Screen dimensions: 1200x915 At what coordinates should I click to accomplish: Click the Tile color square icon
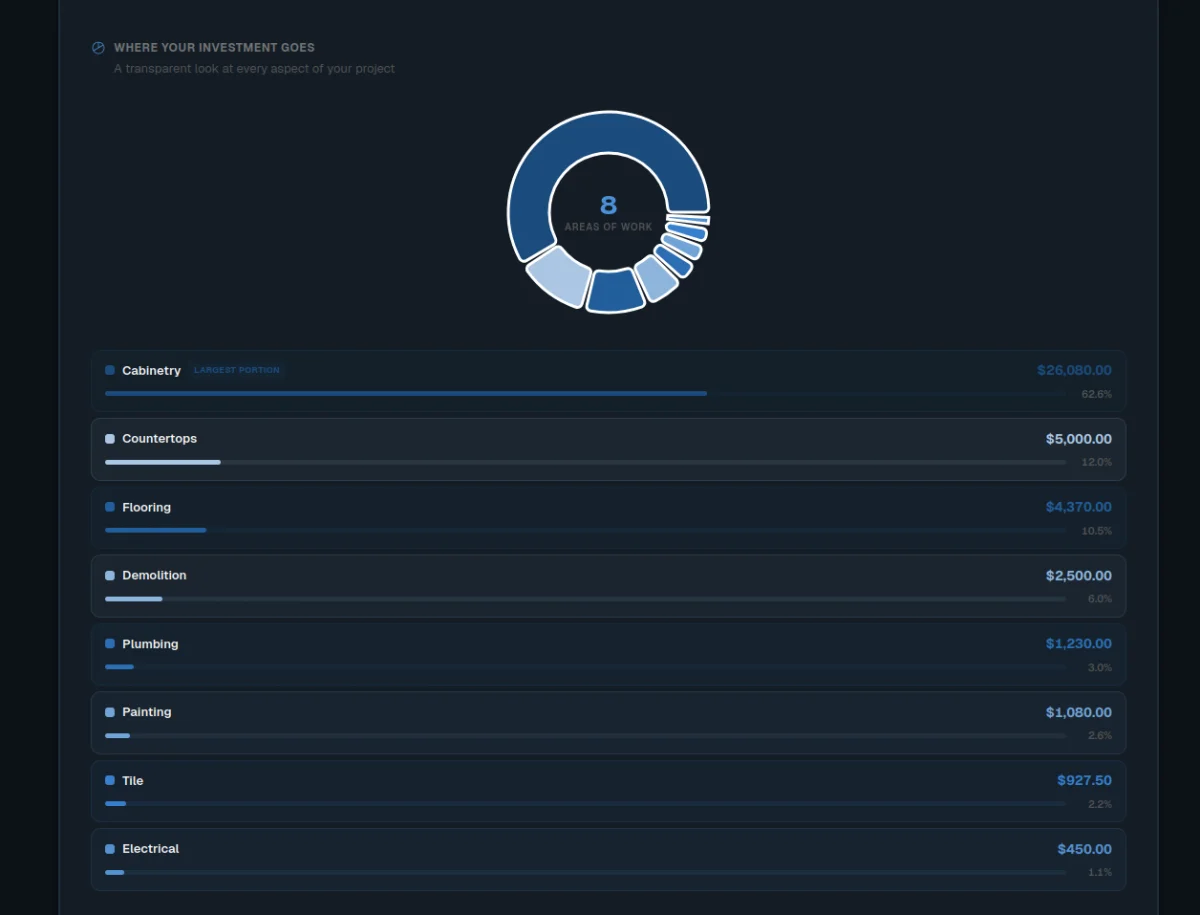pyautogui.click(x=110, y=780)
